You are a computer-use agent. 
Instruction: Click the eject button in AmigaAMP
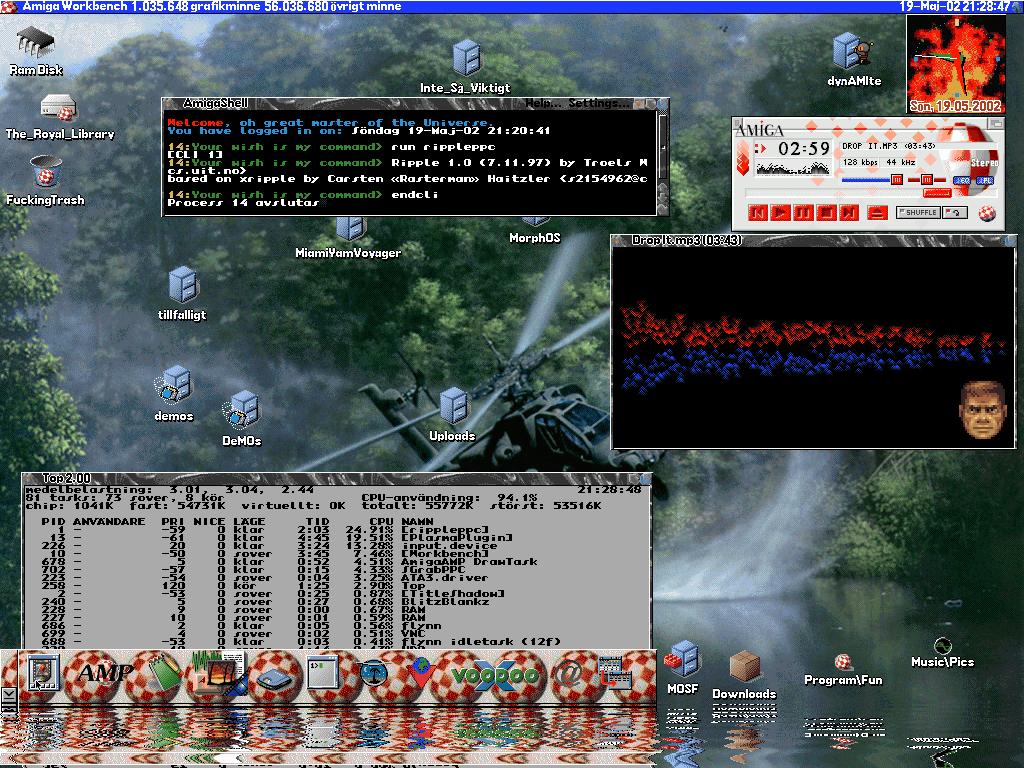(877, 212)
